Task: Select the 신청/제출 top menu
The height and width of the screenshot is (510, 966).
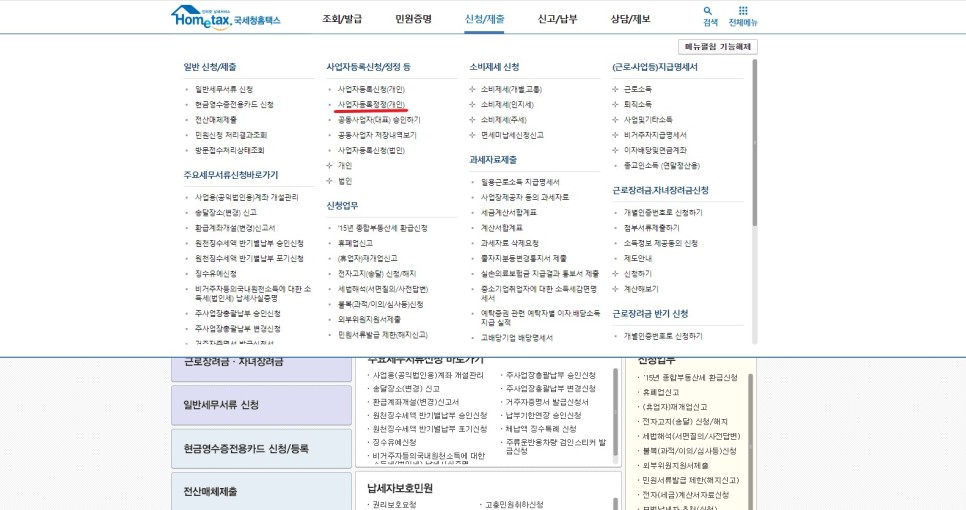Action: (x=484, y=19)
